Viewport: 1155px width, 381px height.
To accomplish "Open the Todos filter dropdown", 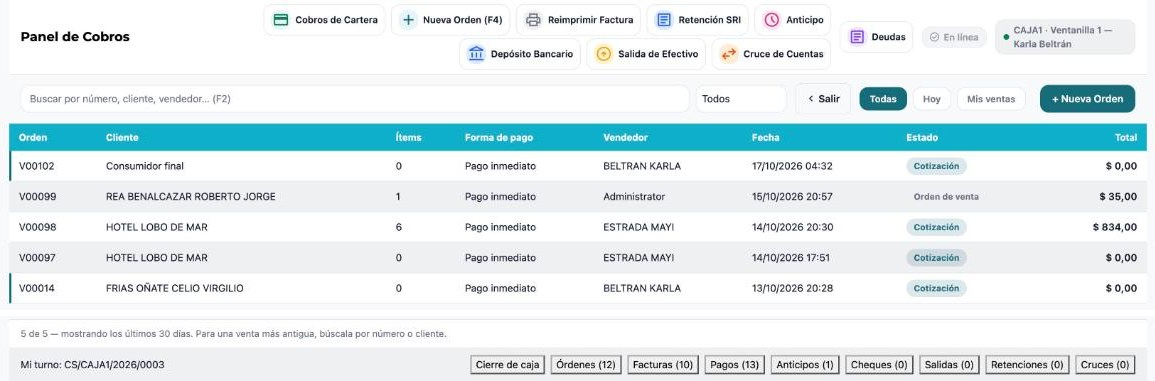I will (x=740, y=99).
